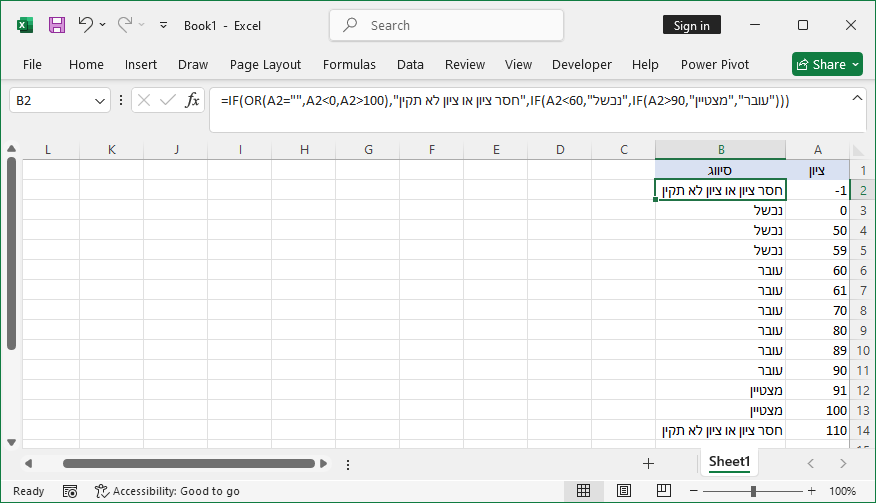Open the Power Pivot tab
Viewport: 876px width, 503px height.
(x=713, y=64)
